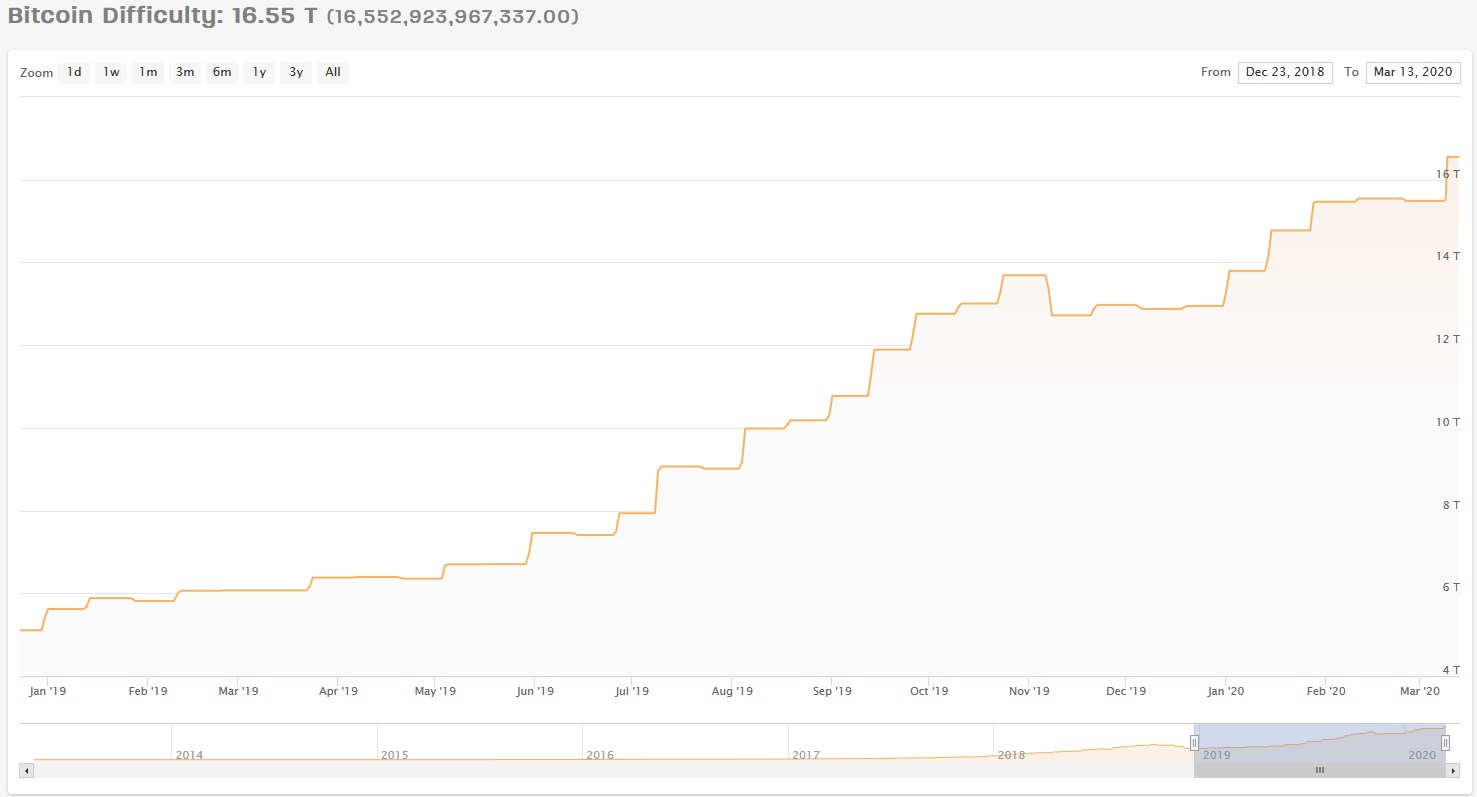Click the 6 T y-axis label
The height and width of the screenshot is (797, 1477).
pos(1450,587)
